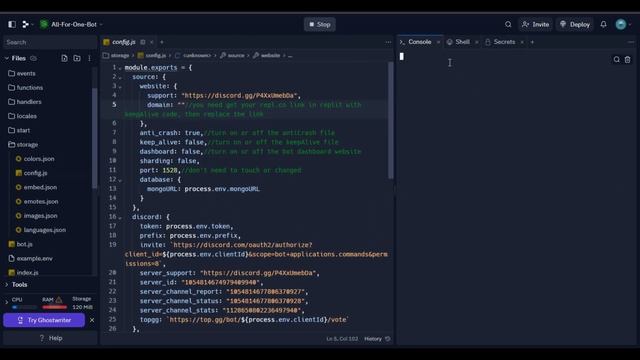Click the RAM warning triangle icon
The height and width of the screenshot is (360, 640).
click(59, 300)
